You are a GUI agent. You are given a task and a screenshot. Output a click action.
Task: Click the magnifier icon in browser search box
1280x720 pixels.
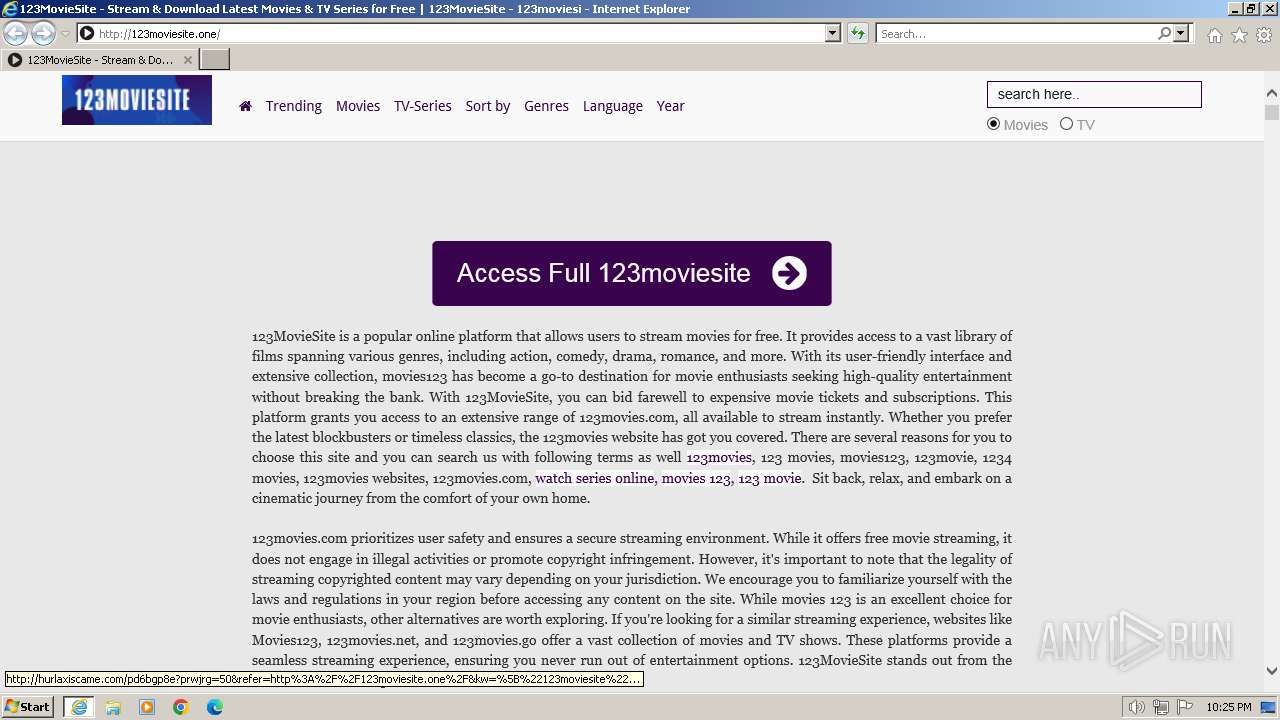coord(1164,34)
